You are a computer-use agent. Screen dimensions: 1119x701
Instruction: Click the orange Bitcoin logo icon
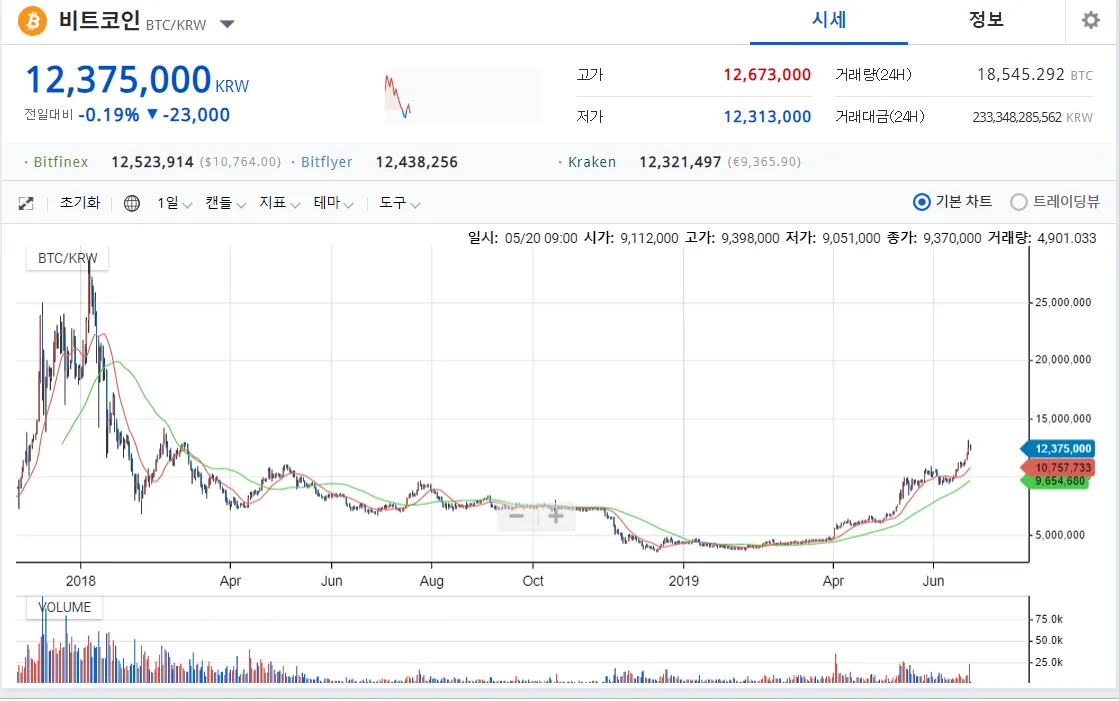[x=33, y=20]
